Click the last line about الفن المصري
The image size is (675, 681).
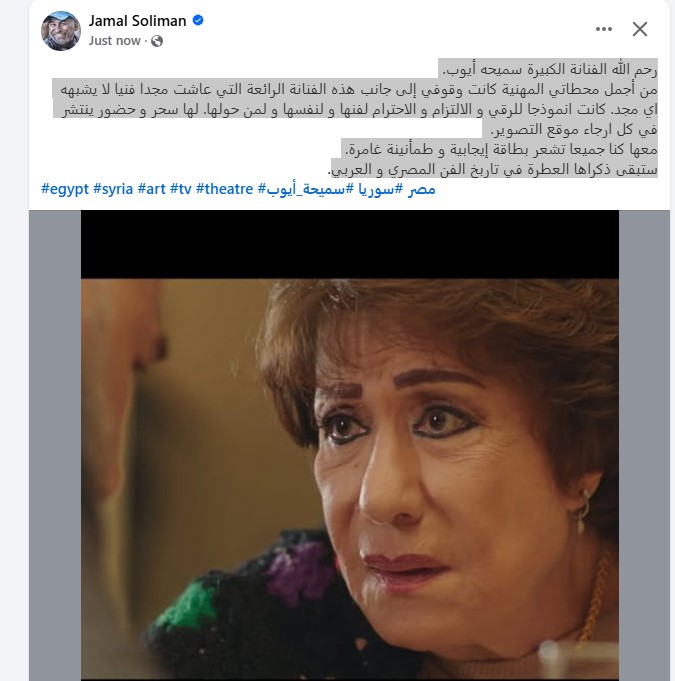(x=494, y=169)
